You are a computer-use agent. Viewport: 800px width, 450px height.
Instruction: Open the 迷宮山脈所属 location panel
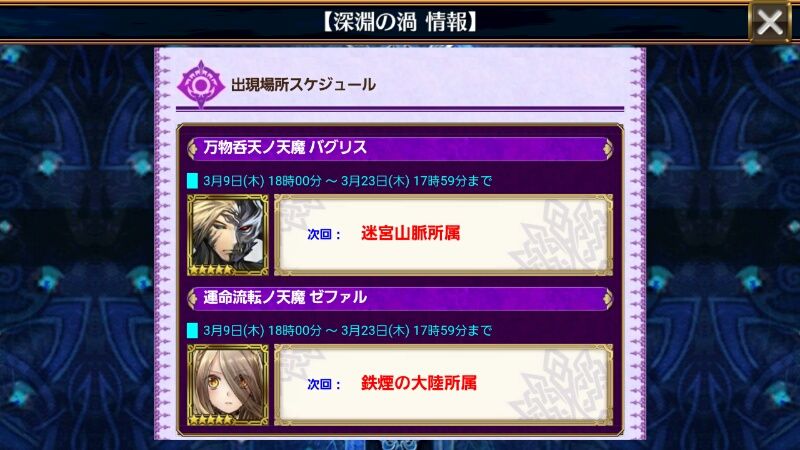[x=443, y=235]
